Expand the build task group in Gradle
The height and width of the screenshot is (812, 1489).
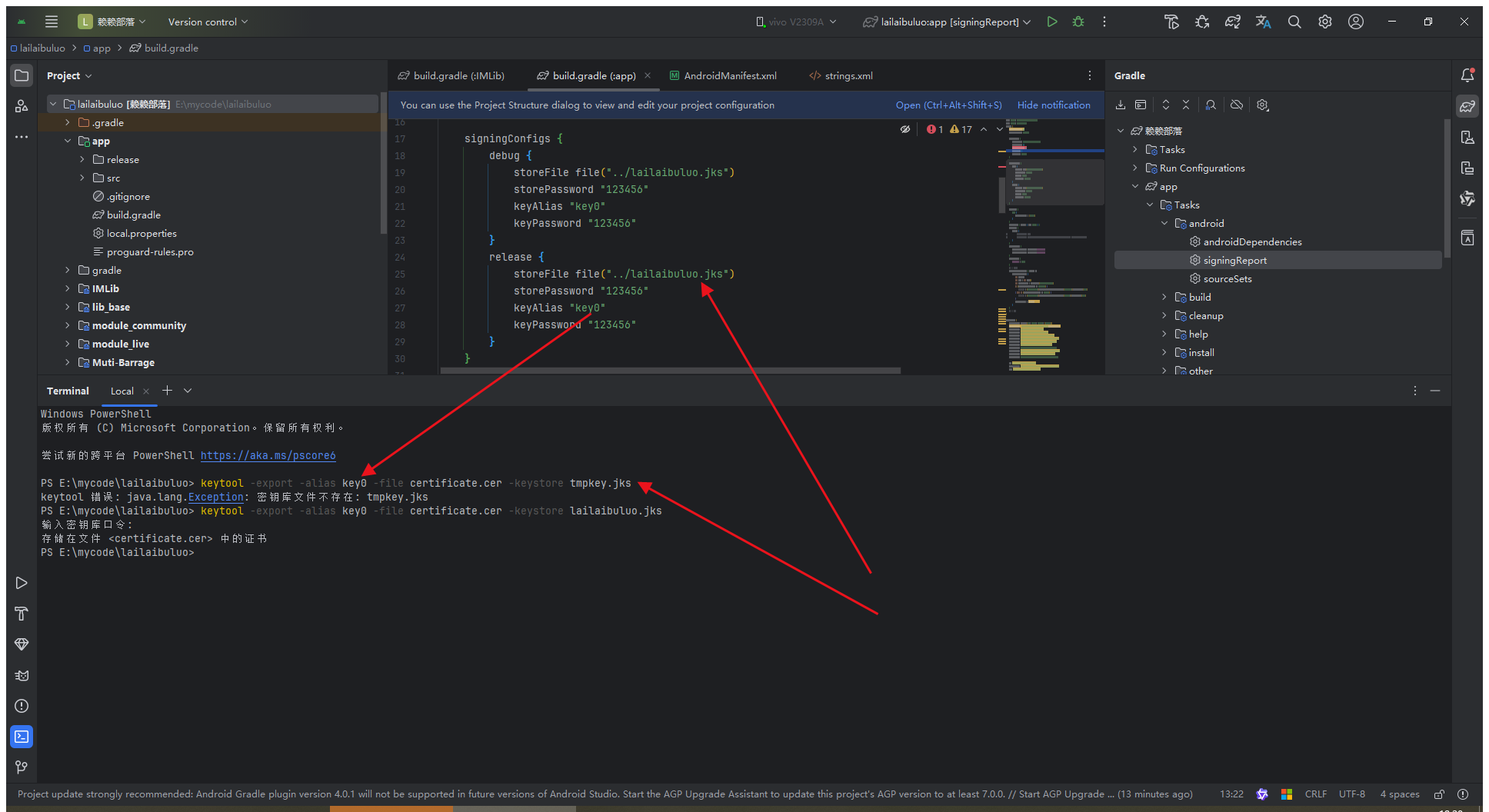[x=1164, y=297]
